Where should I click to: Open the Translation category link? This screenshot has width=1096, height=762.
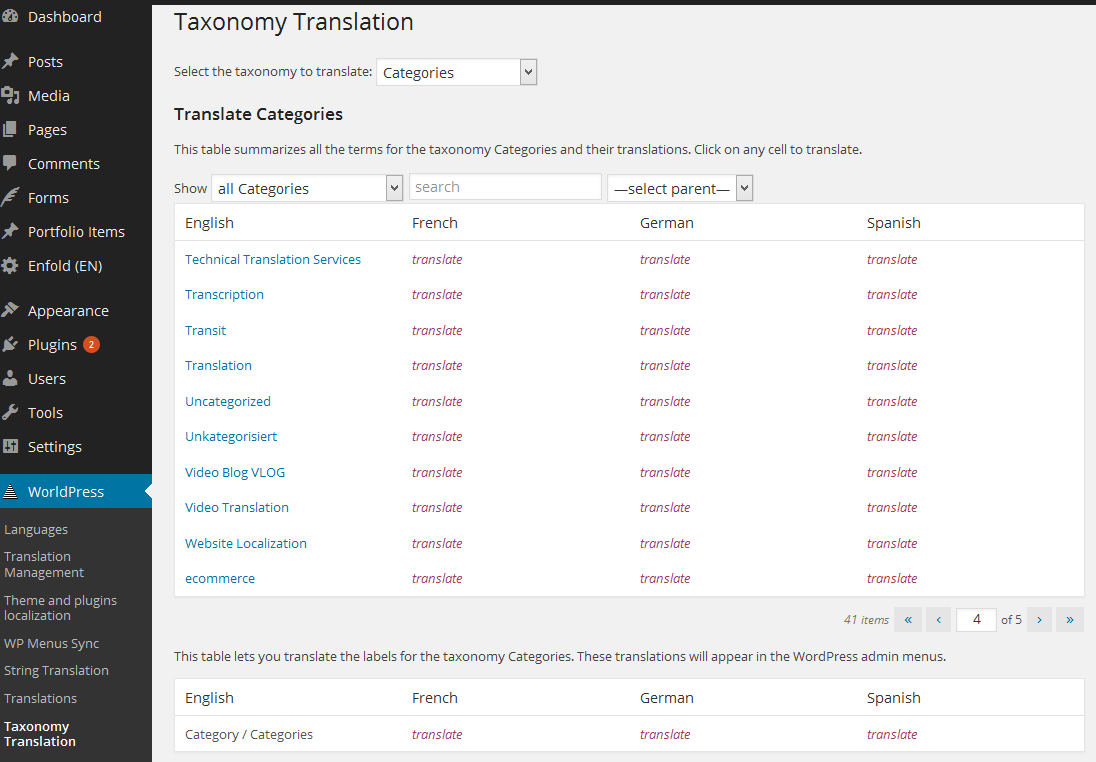pos(218,365)
